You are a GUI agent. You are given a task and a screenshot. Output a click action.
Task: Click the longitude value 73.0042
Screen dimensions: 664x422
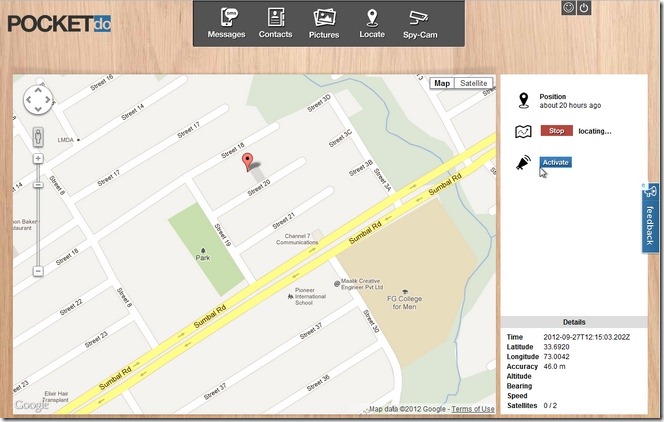tap(556, 357)
